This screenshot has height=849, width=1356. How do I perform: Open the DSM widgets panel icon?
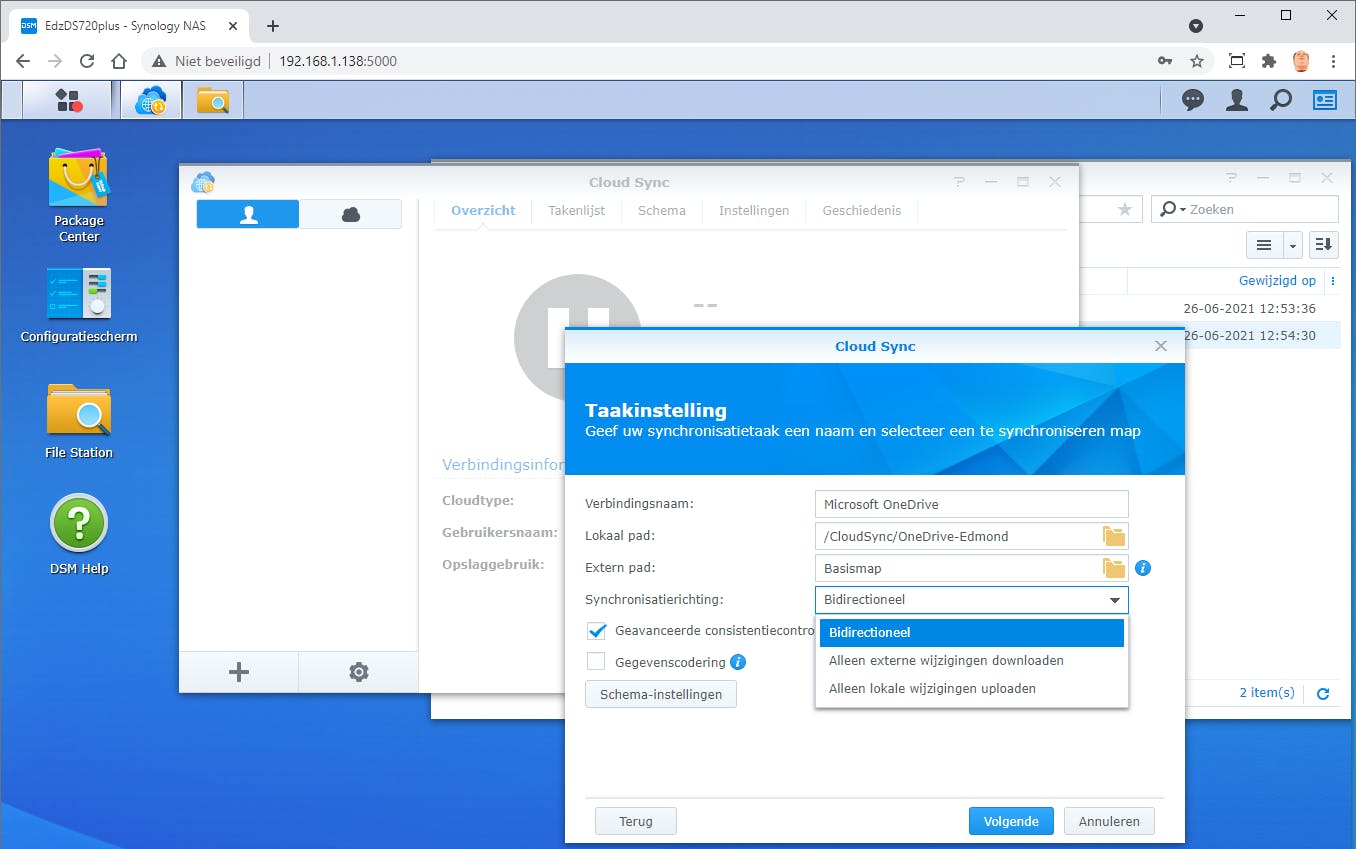(x=1325, y=100)
